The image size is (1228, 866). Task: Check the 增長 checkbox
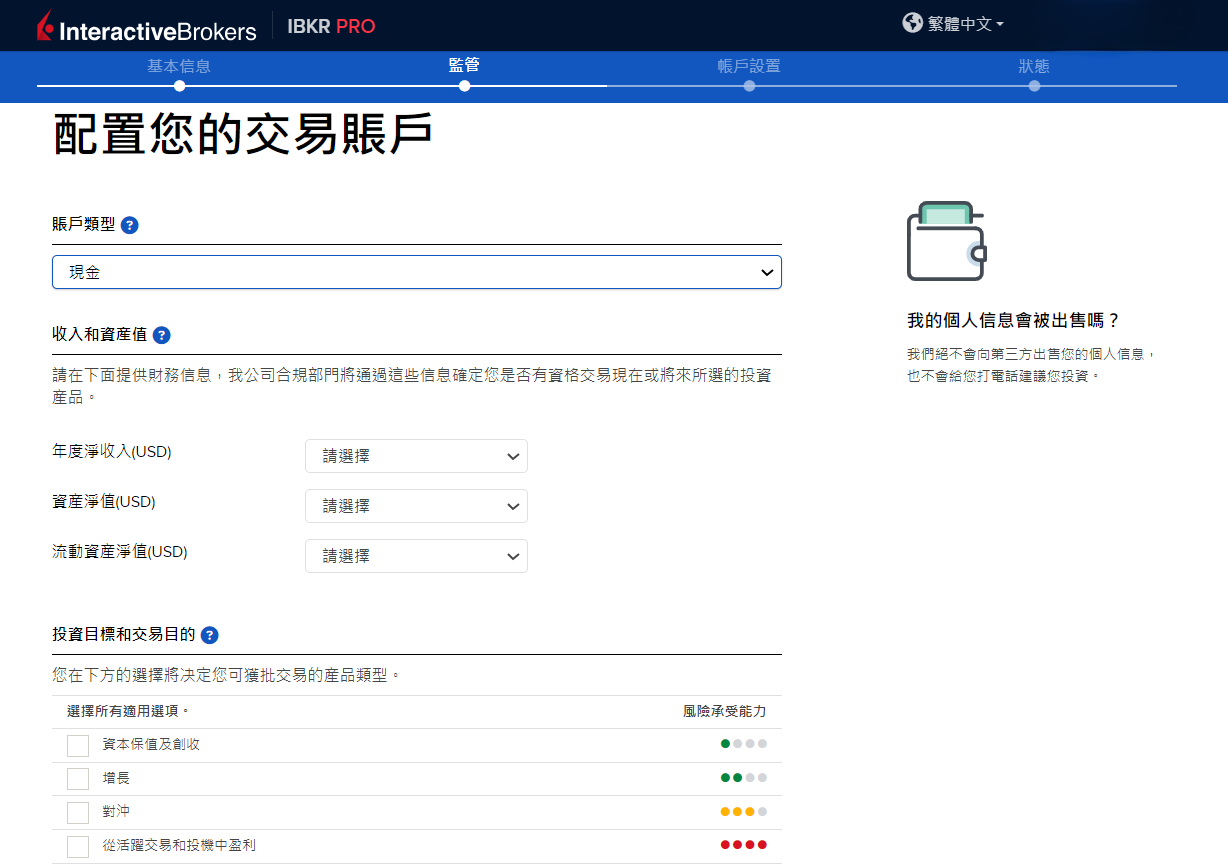(78, 779)
